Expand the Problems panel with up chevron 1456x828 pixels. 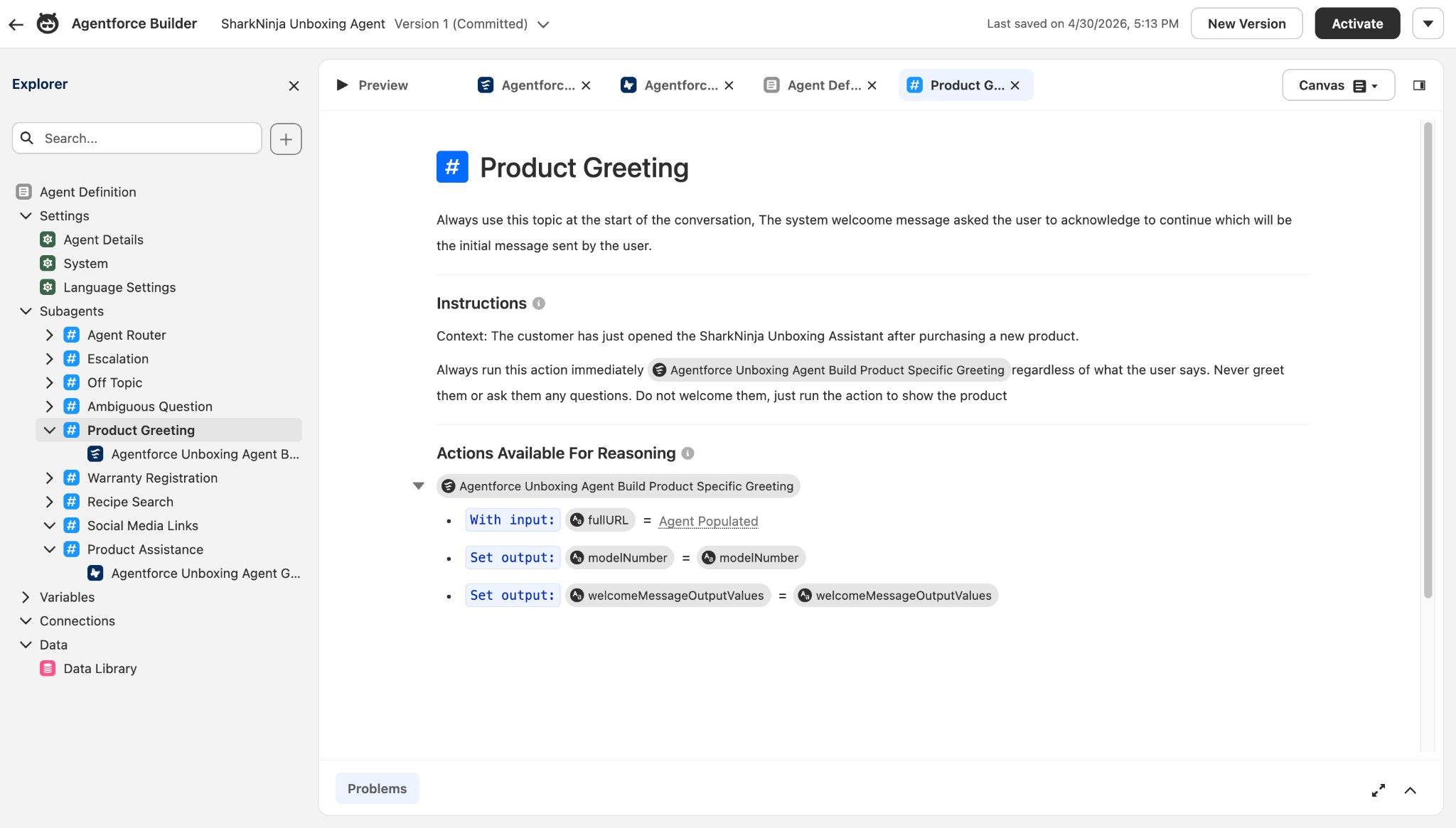point(1410,790)
